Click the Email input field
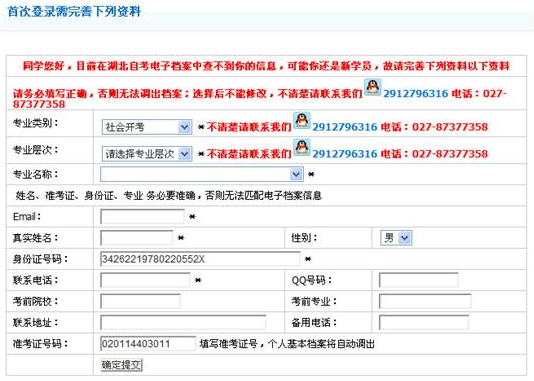This screenshot has width=534, height=381. (x=142, y=217)
